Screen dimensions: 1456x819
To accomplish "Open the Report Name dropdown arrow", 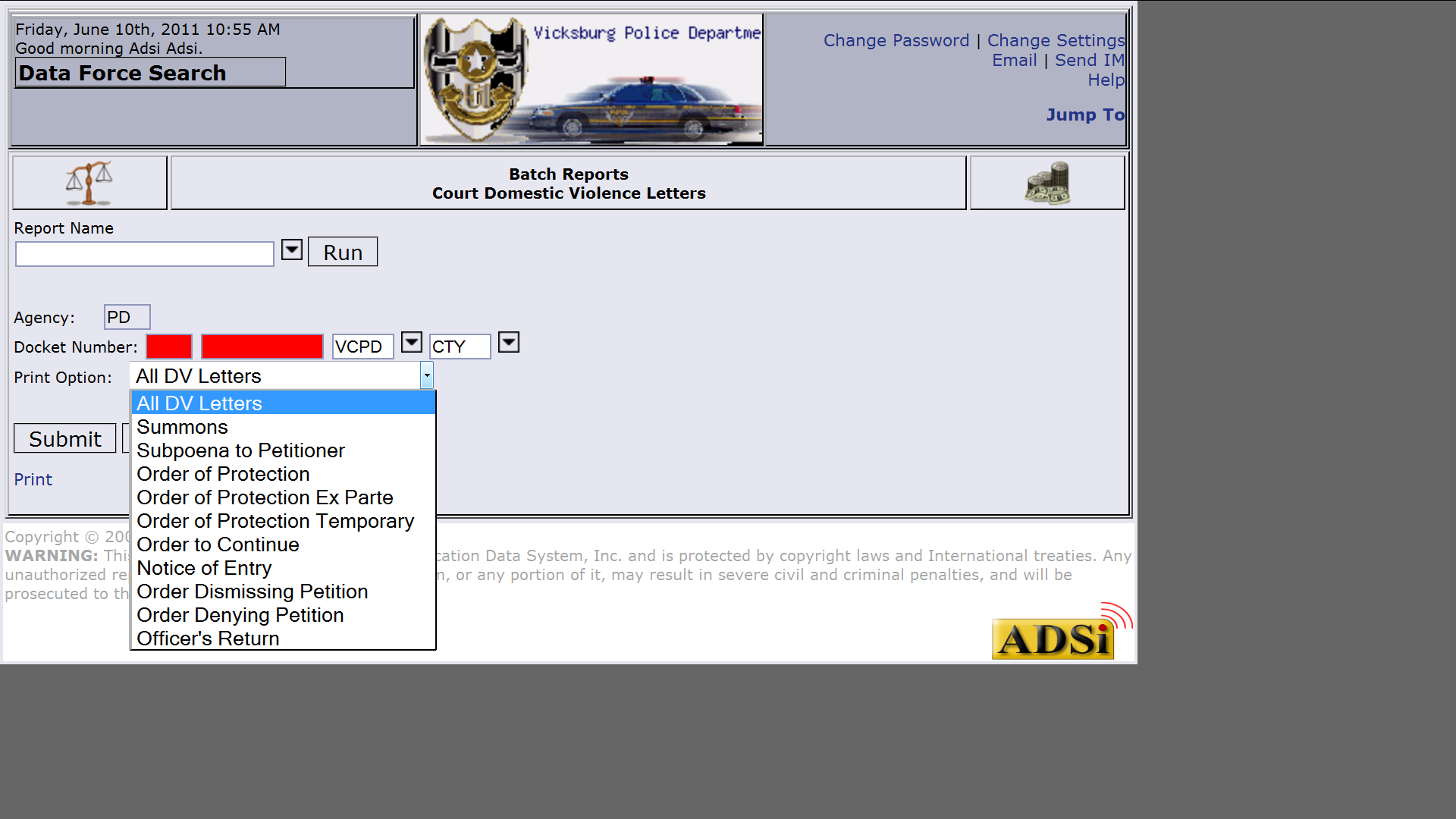I will point(292,250).
